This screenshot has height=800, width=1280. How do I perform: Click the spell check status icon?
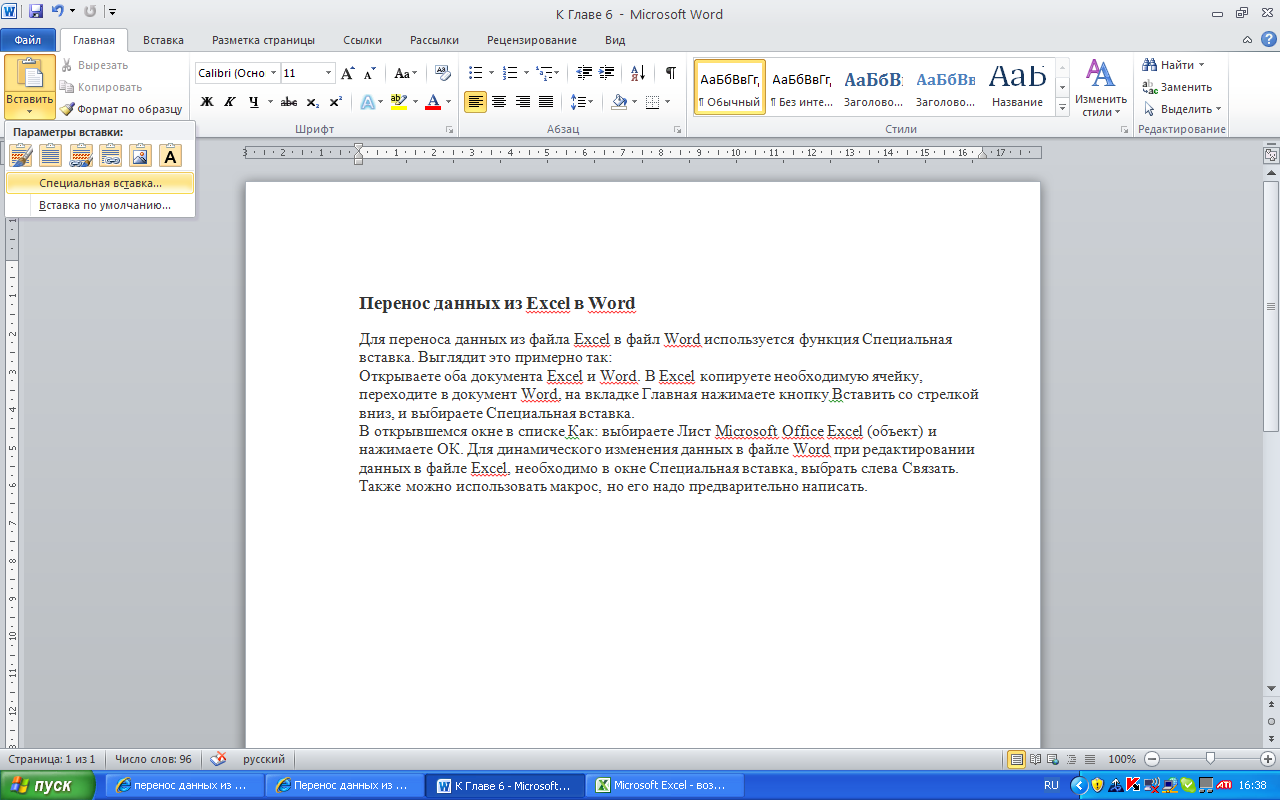[x=219, y=759]
